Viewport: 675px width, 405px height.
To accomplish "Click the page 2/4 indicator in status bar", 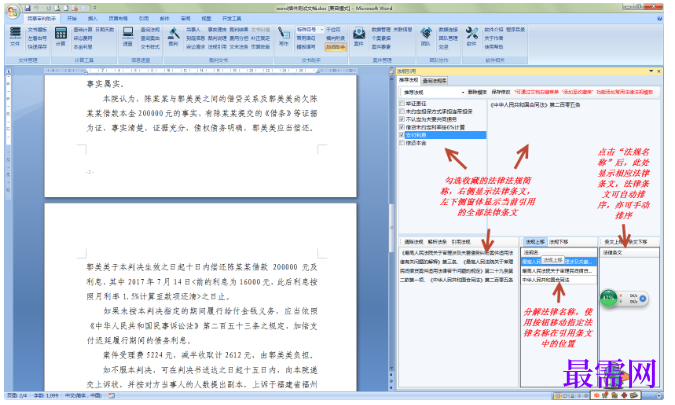I will (17, 395).
